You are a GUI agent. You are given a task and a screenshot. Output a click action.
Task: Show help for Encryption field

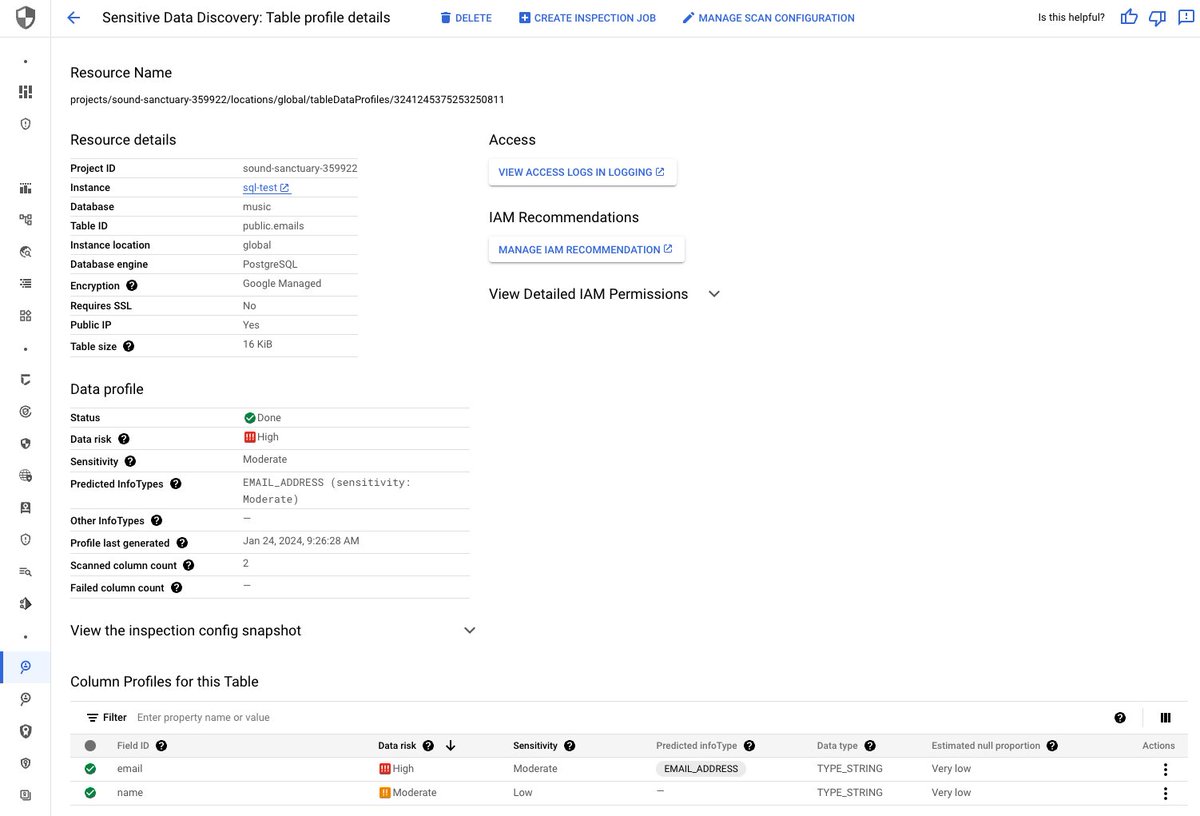[132, 286]
